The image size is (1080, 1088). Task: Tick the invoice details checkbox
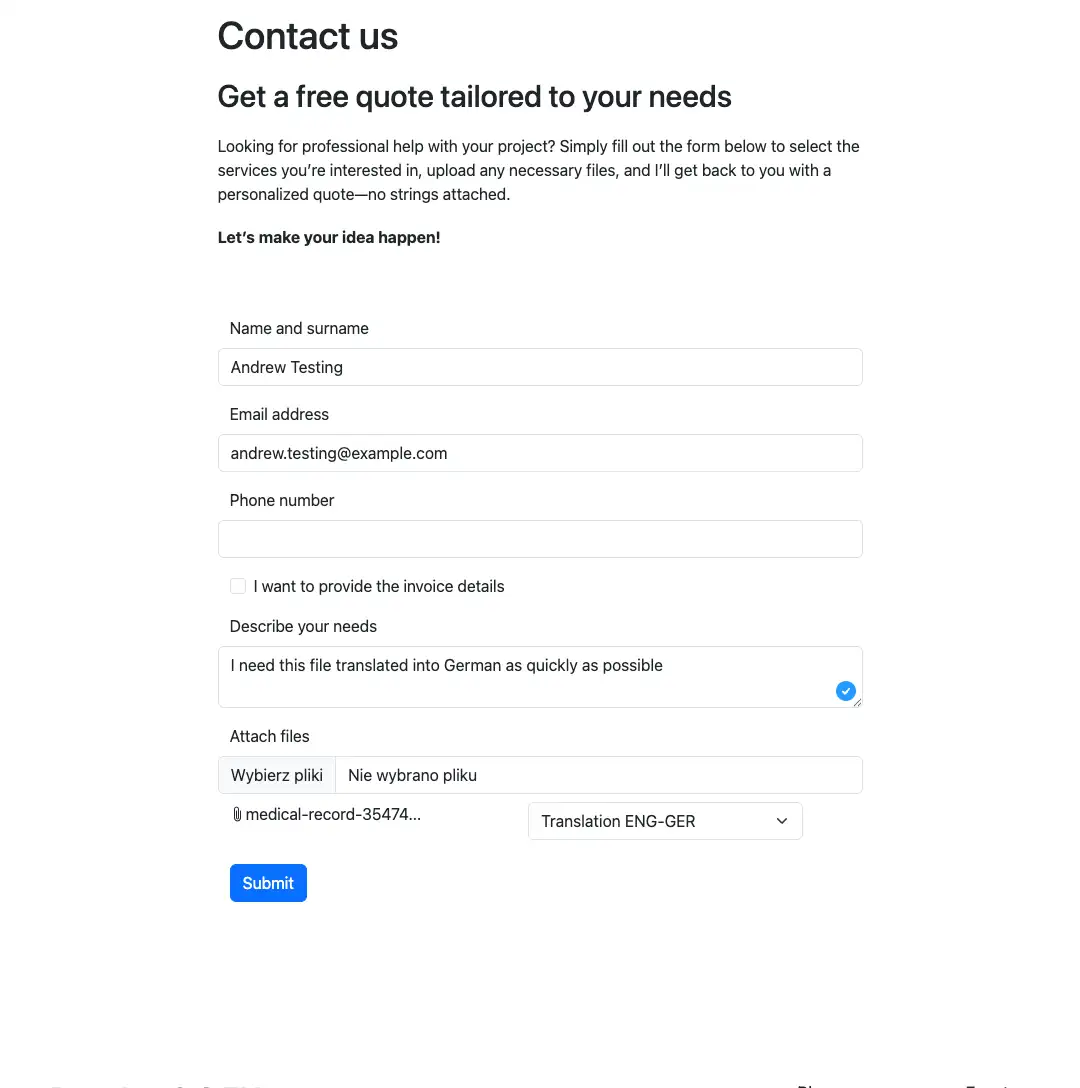pyautogui.click(x=237, y=586)
